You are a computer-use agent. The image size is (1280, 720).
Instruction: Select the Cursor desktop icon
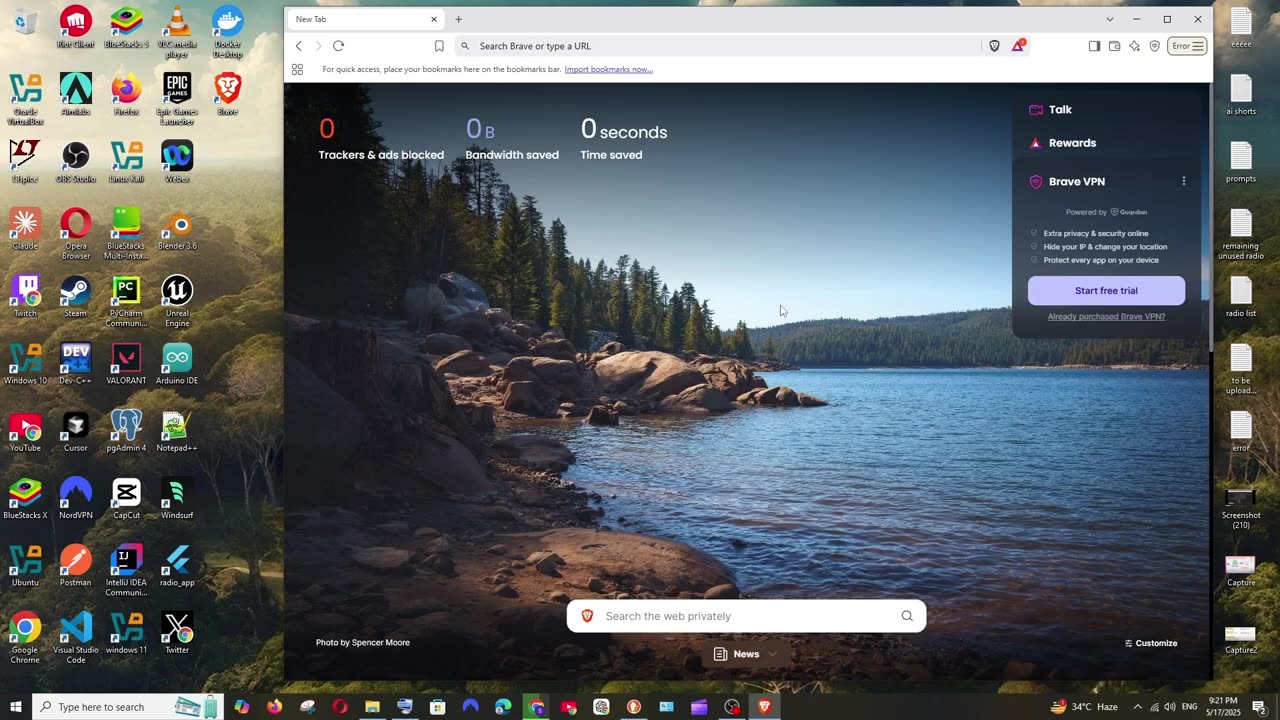click(75, 431)
